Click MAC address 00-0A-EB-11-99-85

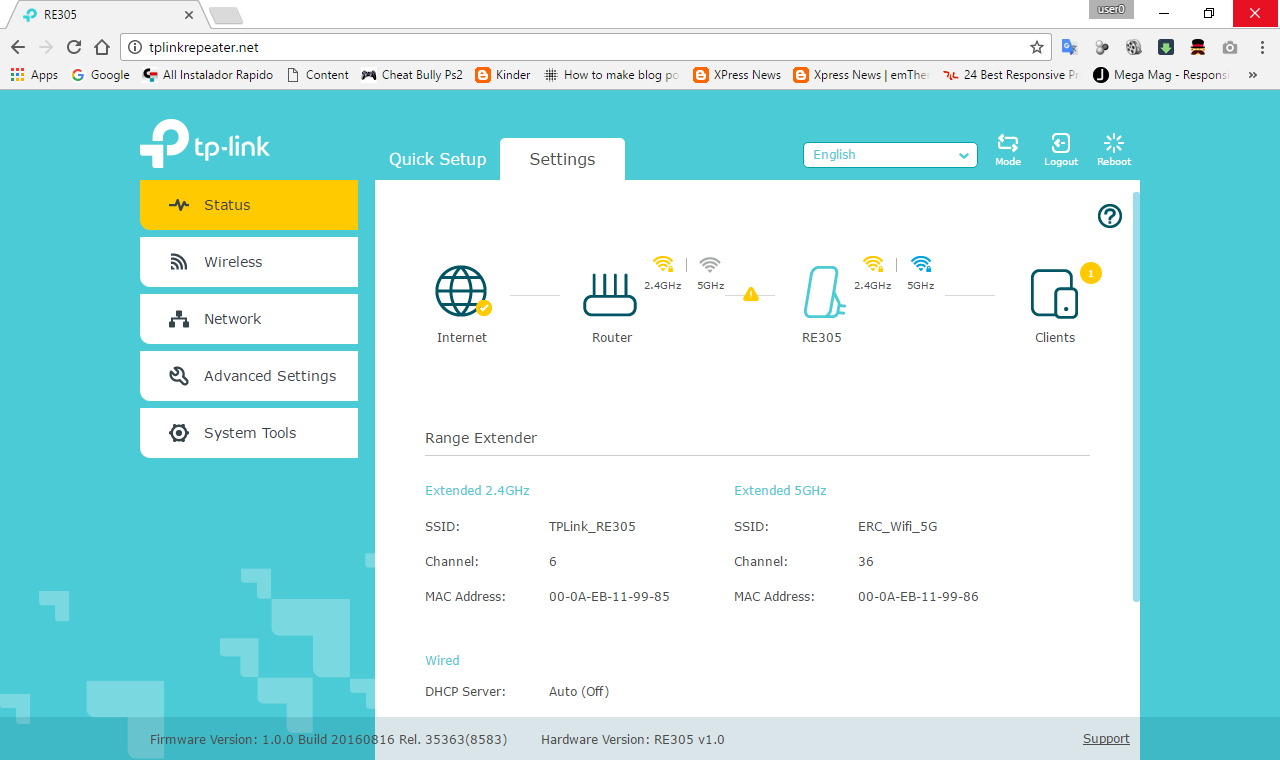(609, 596)
